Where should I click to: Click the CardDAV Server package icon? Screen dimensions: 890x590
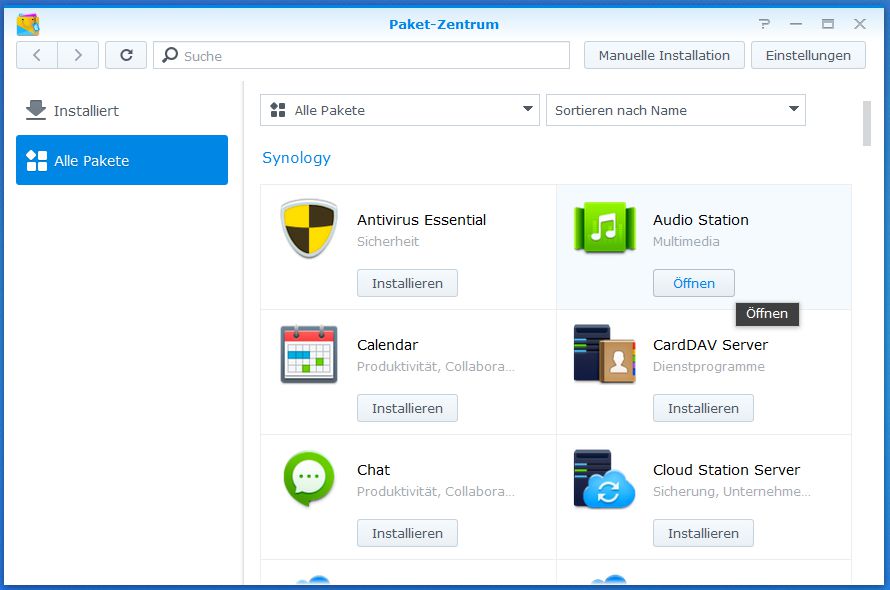(604, 353)
